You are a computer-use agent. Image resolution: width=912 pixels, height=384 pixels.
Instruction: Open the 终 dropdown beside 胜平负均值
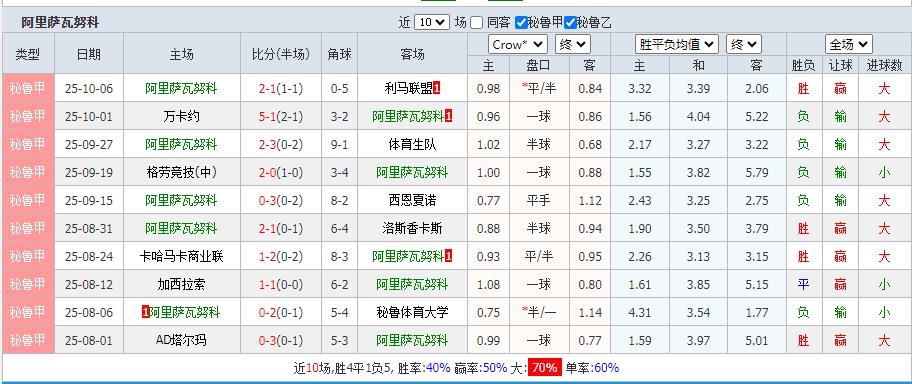(744, 44)
